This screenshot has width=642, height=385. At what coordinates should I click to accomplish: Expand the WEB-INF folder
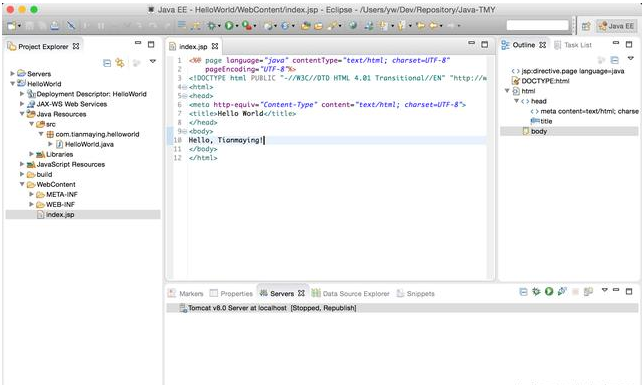[x=32, y=204]
